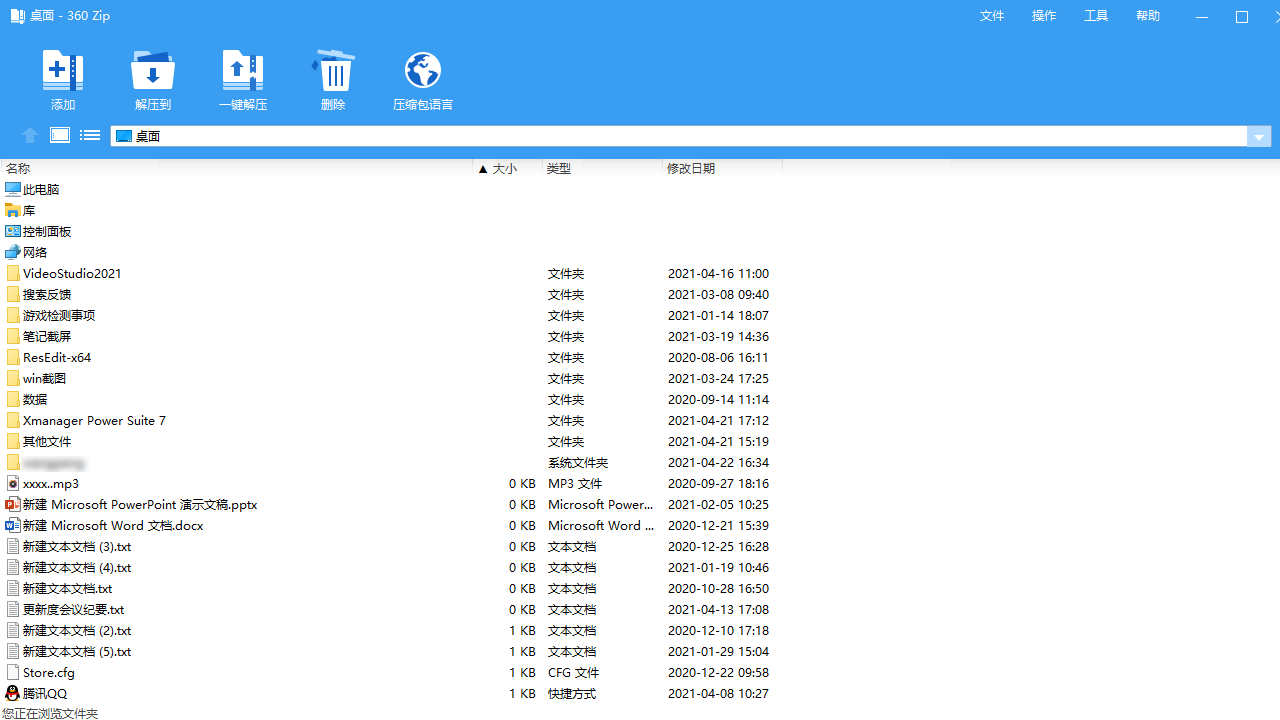Open the address bar dropdown arrow
The height and width of the screenshot is (720, 1280).
(1258, 136)
